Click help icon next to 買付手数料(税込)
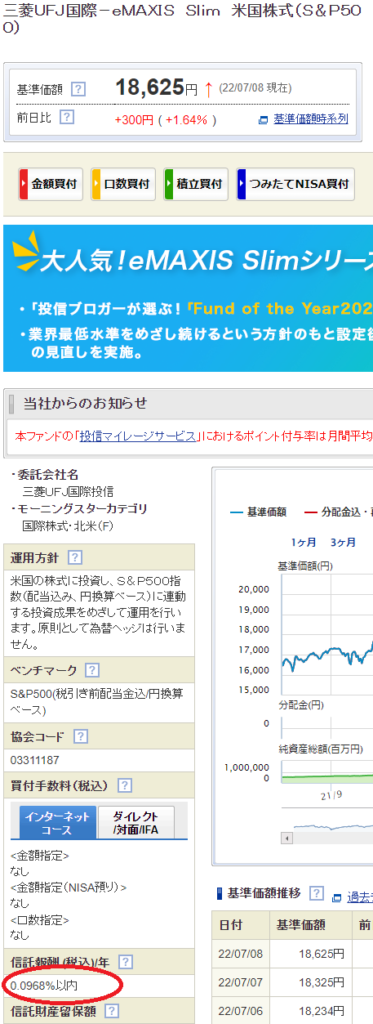373x1024 pixels. 125,786
